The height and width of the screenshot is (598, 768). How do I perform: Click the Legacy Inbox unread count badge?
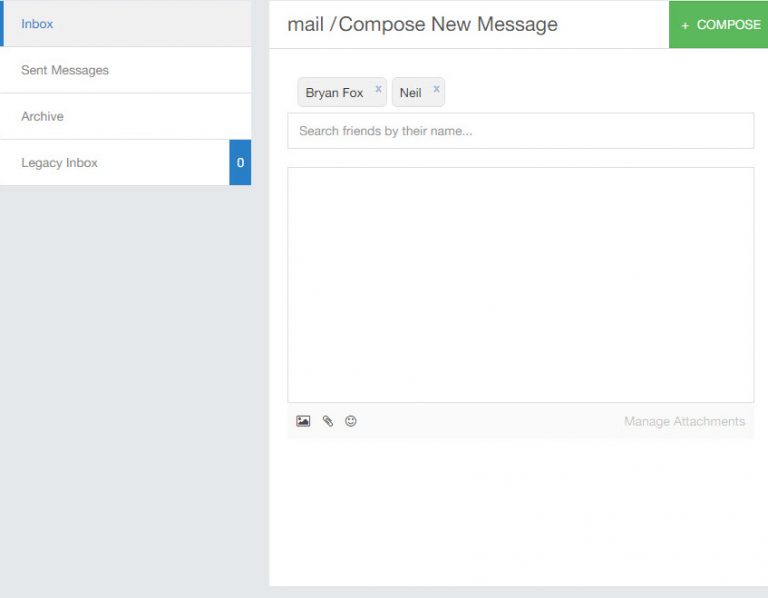240,163
